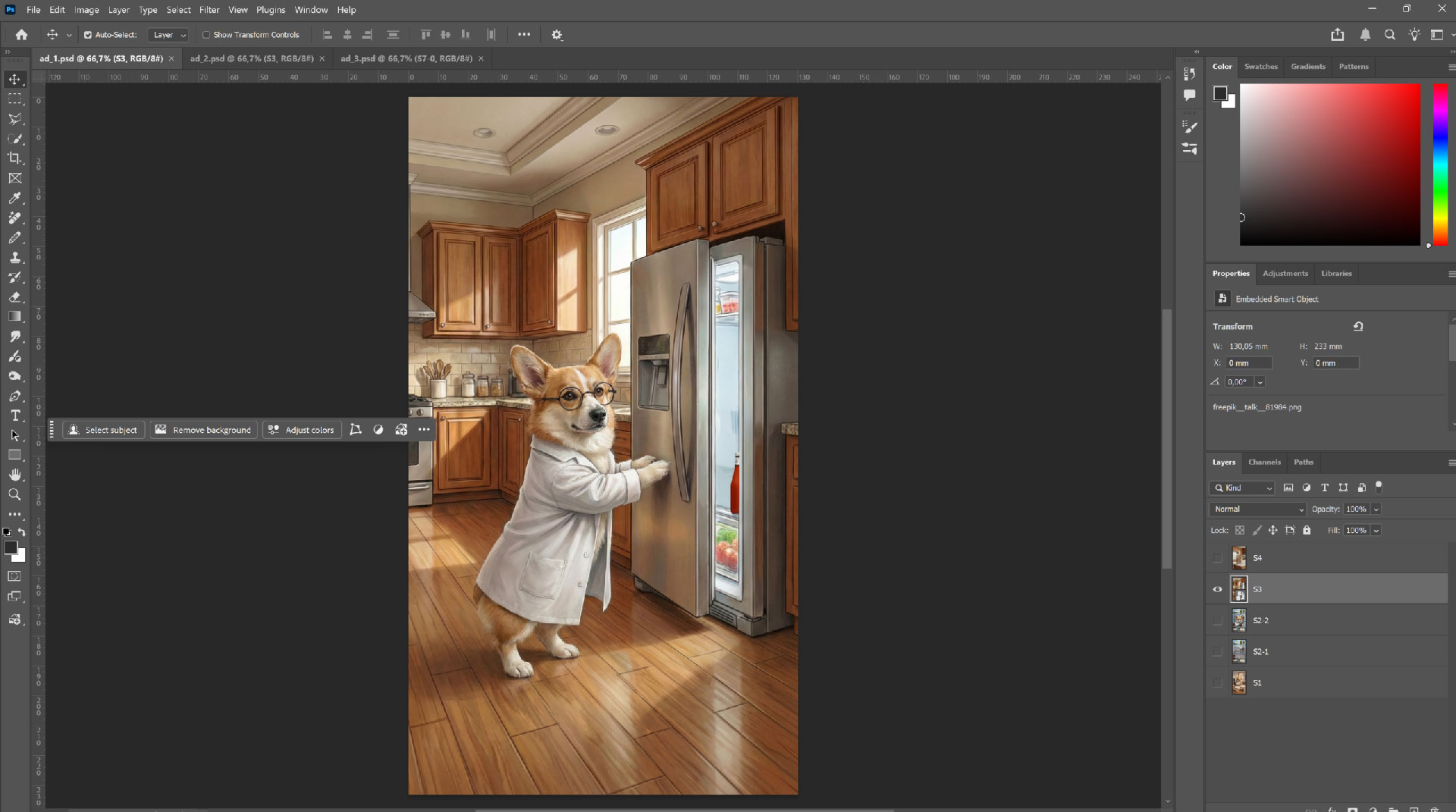This screenshot has width=1456, height=812.
Task: Switch to the Channels tab
Action: 1264,462
